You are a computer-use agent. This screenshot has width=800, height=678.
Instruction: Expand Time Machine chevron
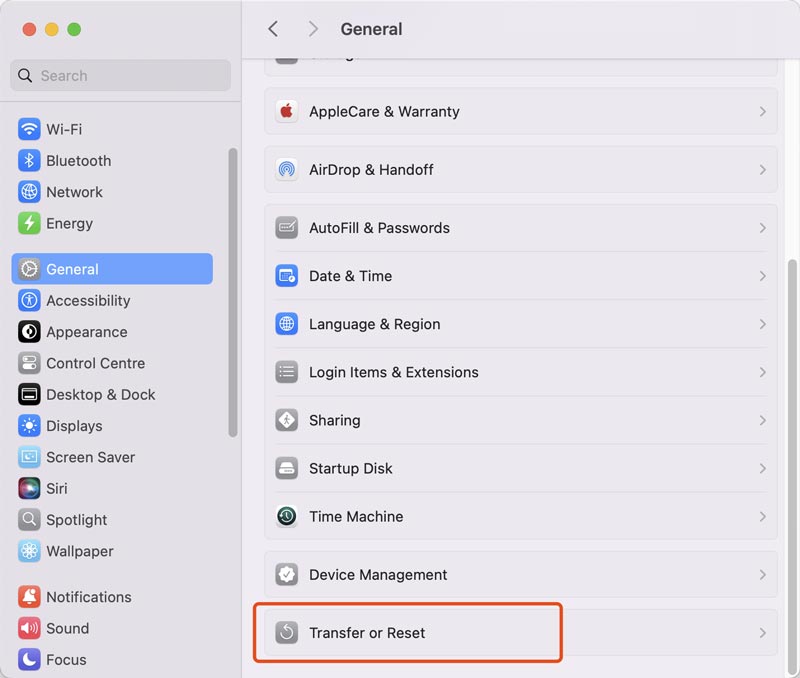762,516
